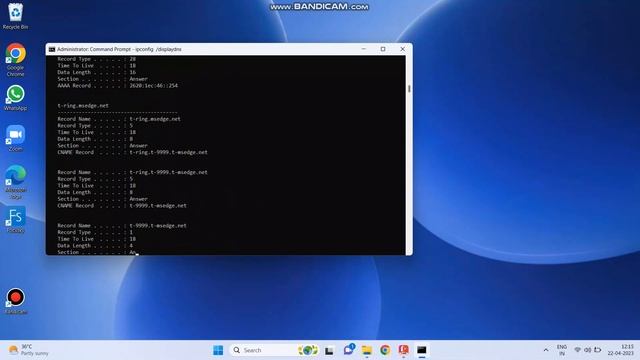Open the Wi-Fi network tray icon
The height and width of the screenshot is (360, 640).
point(578,350)
